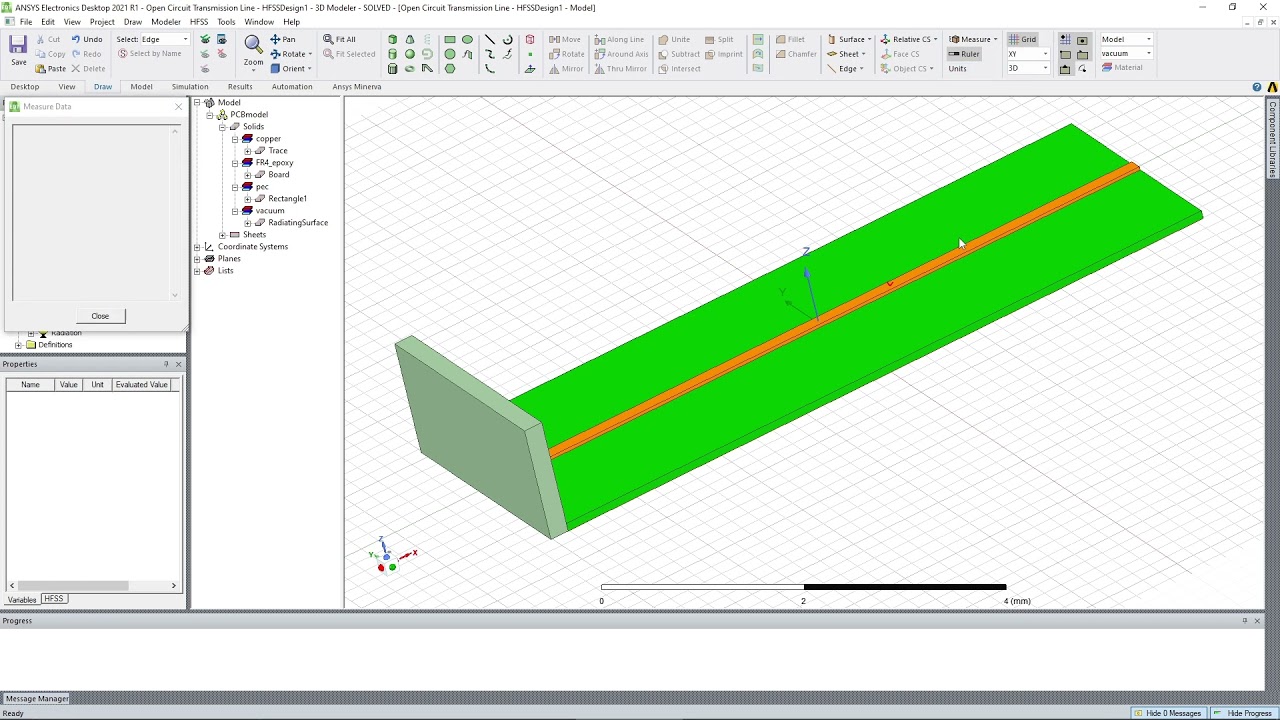The image size is (1280, 720).
Task: Expand the Coordinate Systems tree node
Action: [x=197, y=247]
